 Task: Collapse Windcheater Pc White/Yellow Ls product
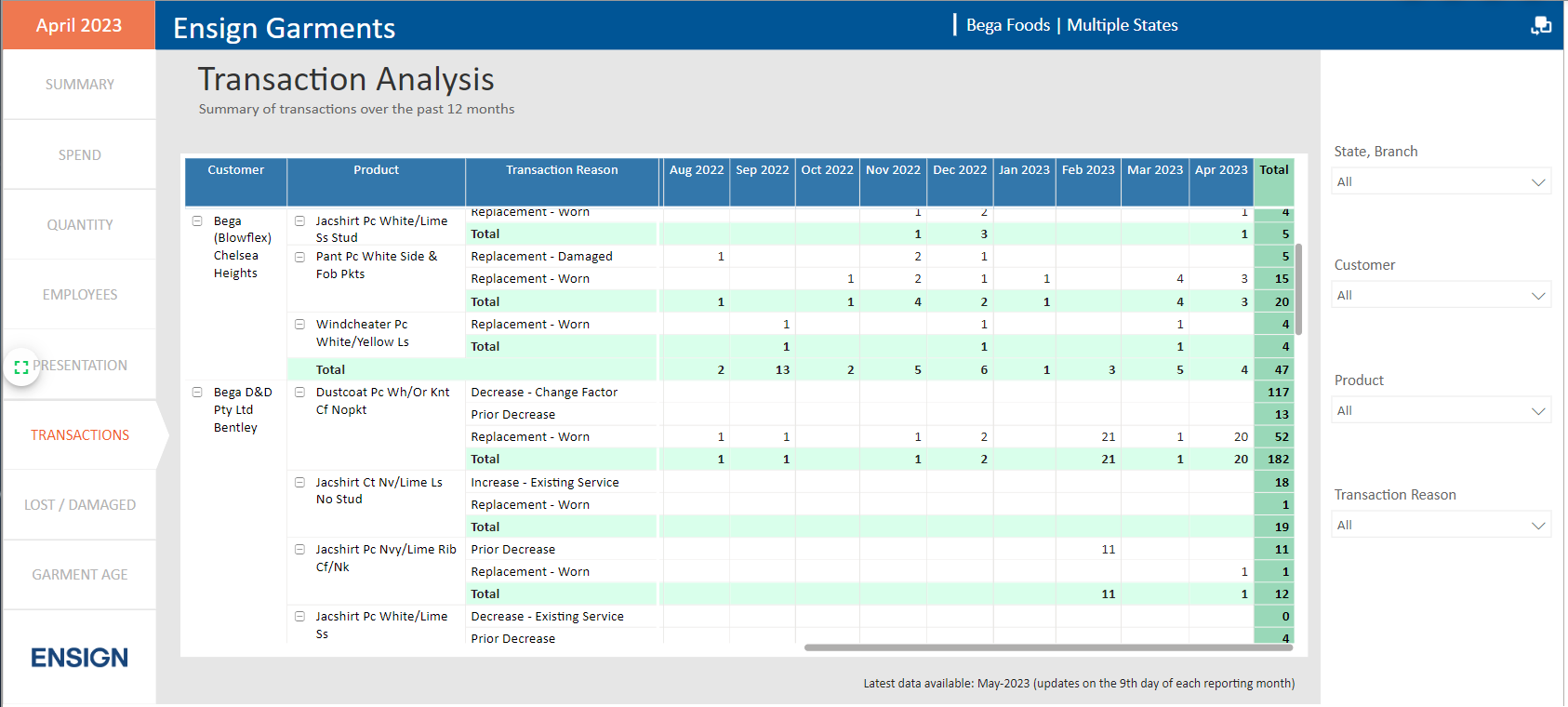(x=300, y=325)
